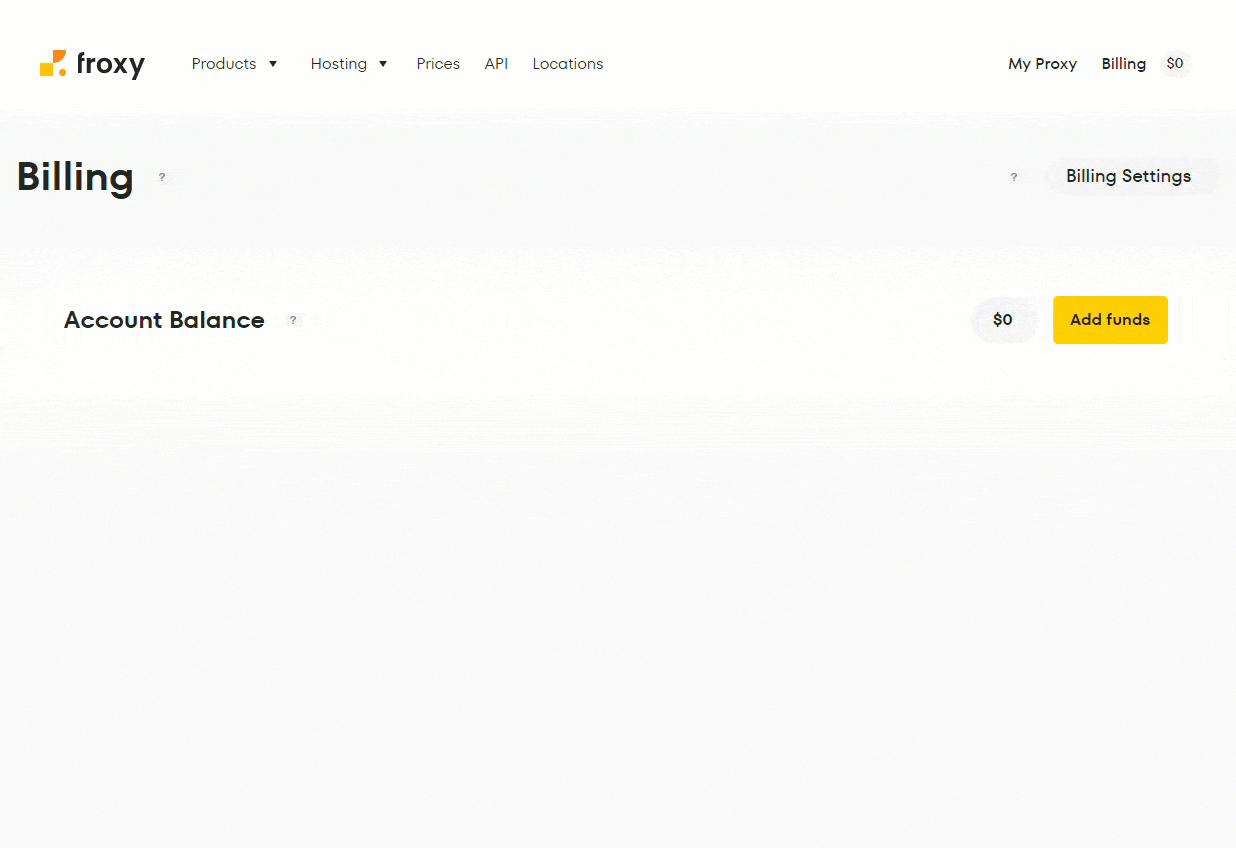Open the help icon beside Billing Settings
Screen dimensions: 1236x848
[x=1014, y=177]
